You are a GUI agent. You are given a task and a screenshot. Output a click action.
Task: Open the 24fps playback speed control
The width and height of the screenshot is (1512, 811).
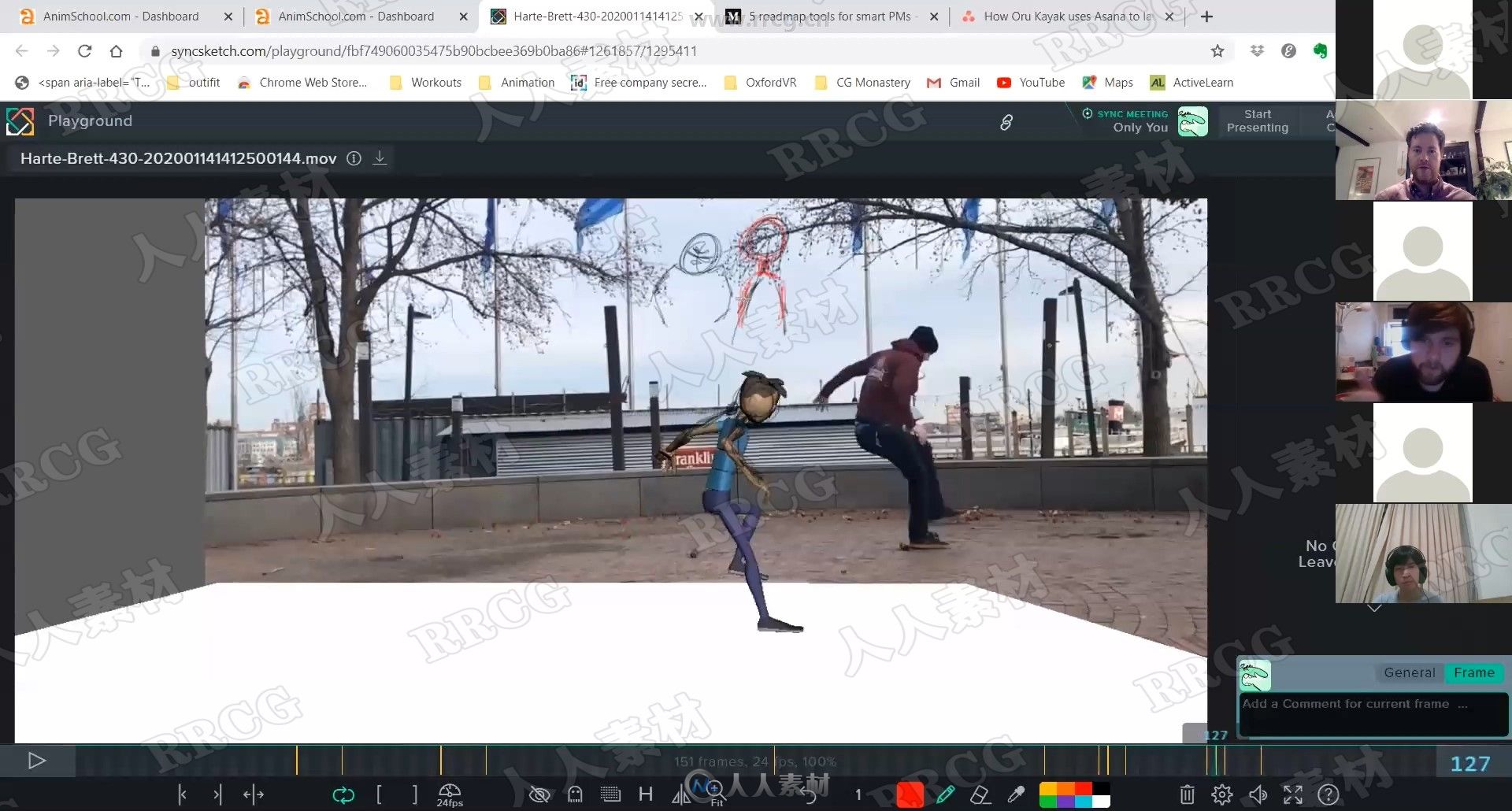pos(450,795)
